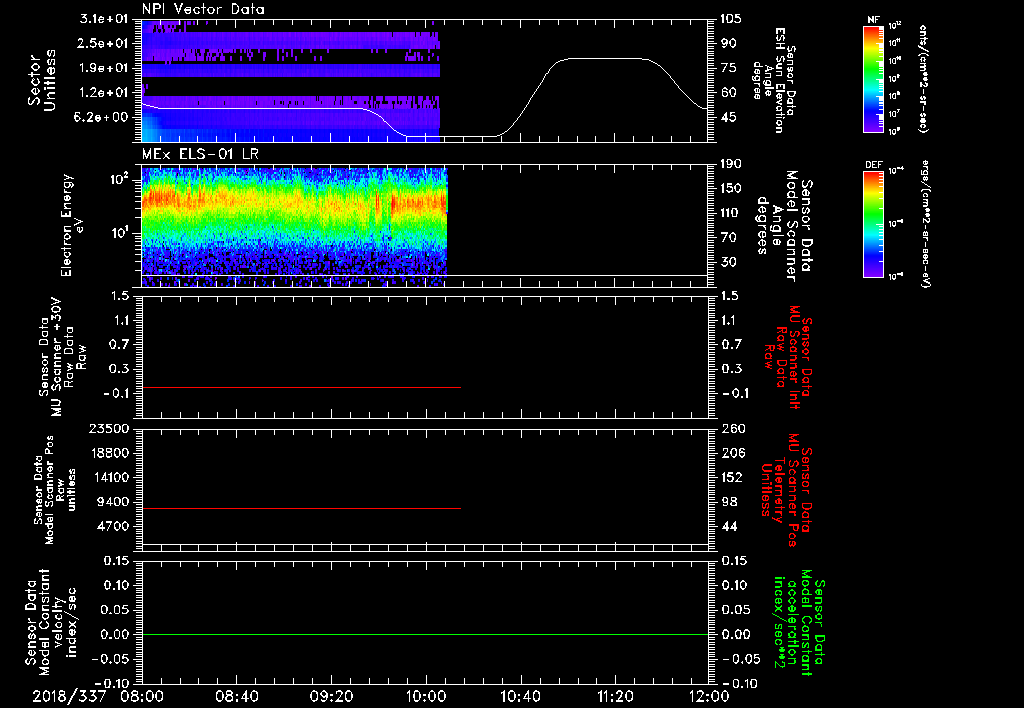Click the 105 degree sun elevation tick
Screen dimensions: 1024x708
pos(731,19)
